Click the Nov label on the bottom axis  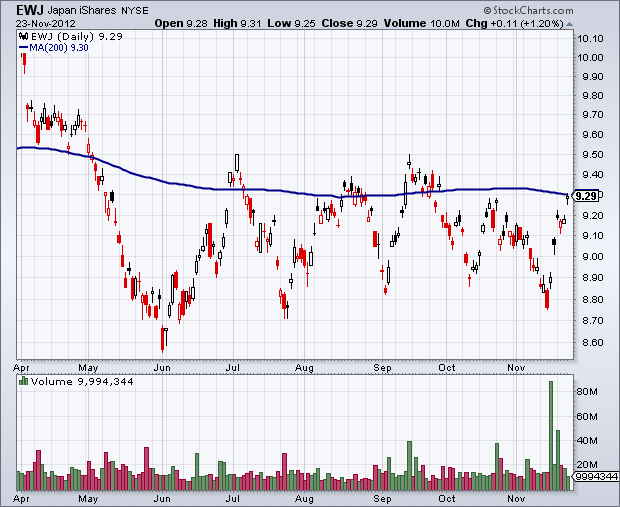516,497
